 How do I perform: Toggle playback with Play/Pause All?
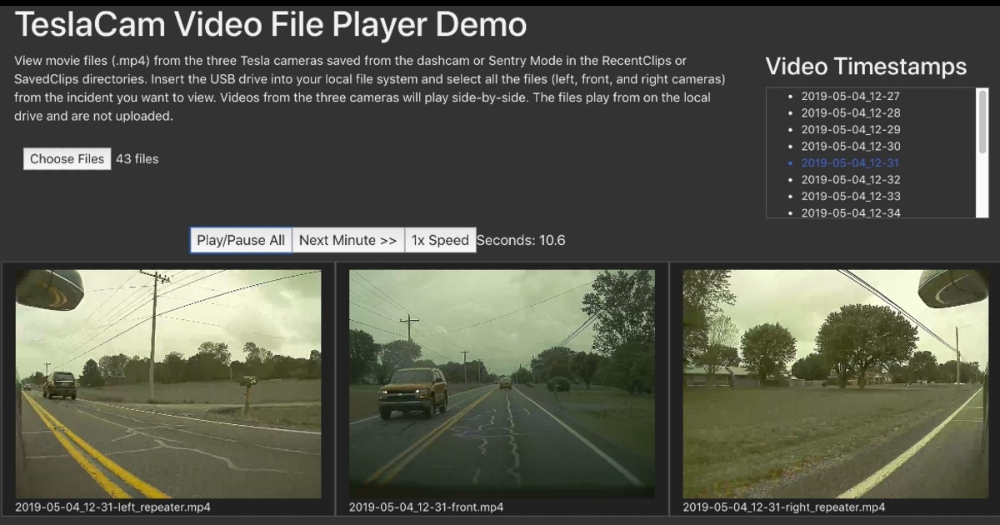pos(241,240)
